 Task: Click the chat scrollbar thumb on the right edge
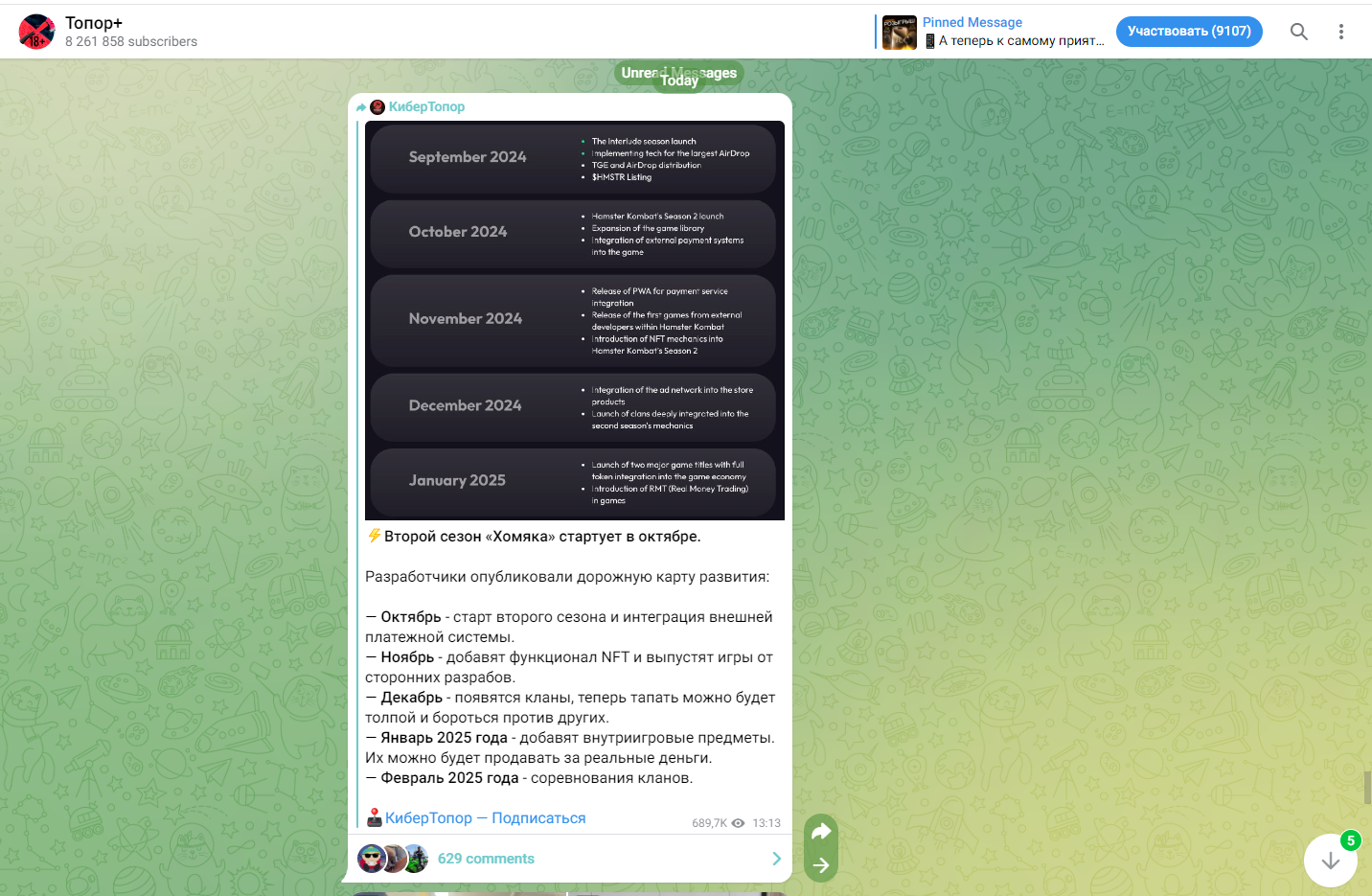coord(1368,788)
